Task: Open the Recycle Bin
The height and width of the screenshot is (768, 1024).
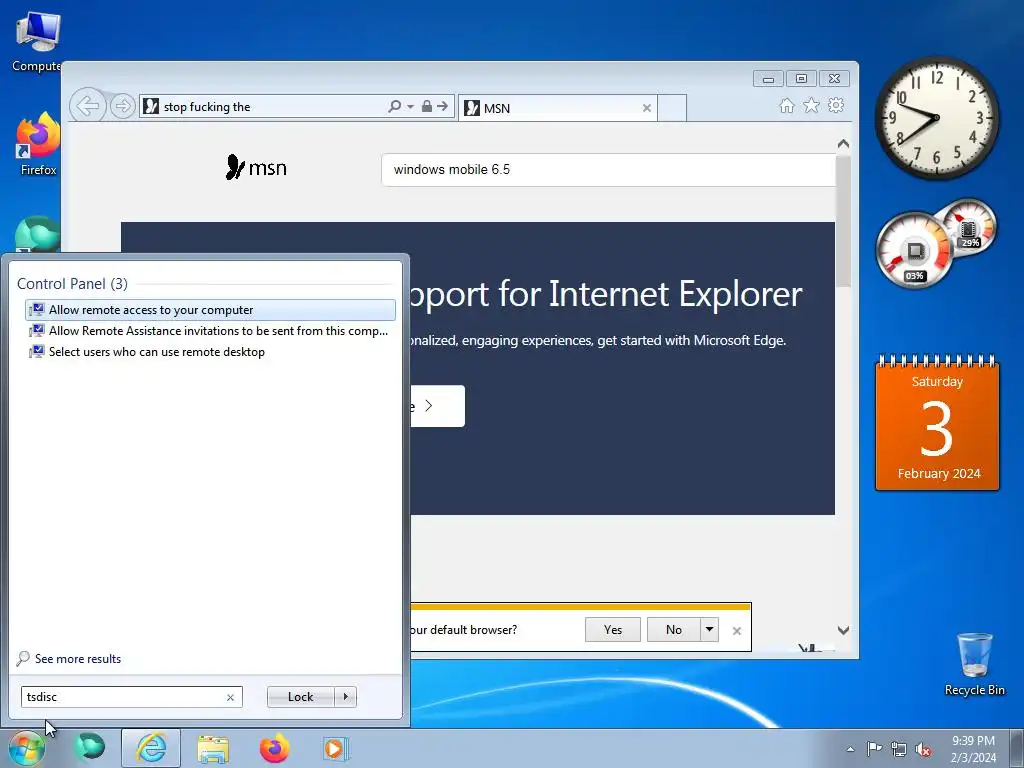Action: (x=974, y=664)
